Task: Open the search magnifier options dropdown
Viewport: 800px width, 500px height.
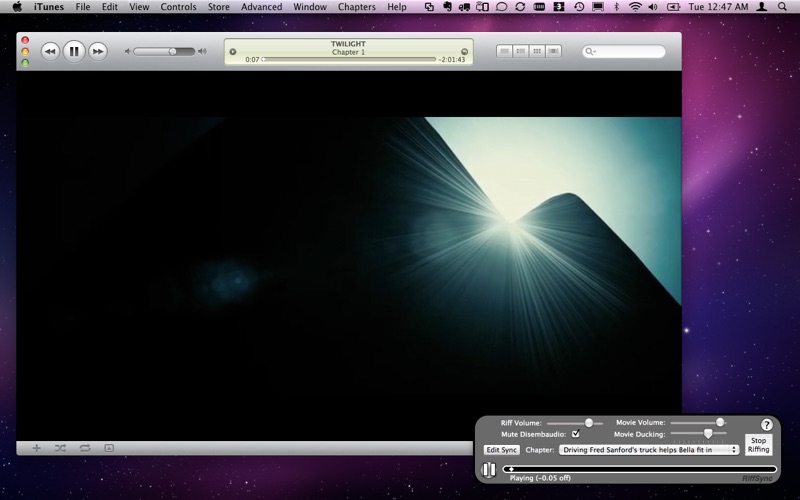Action: click(x=591, y=52)
